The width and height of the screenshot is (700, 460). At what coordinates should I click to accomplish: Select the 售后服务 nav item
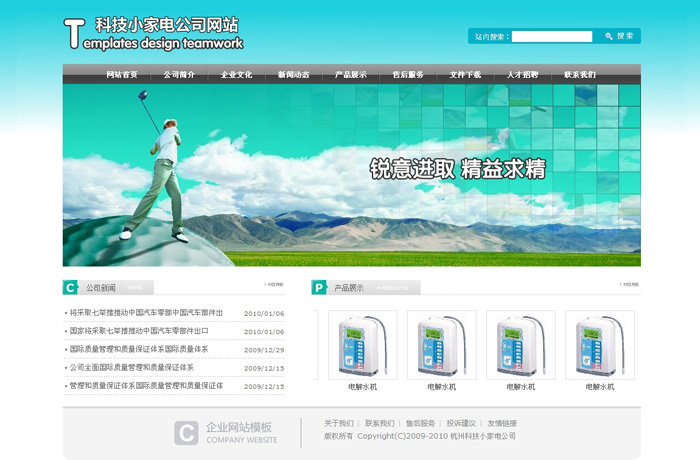(x=408, y=75)
